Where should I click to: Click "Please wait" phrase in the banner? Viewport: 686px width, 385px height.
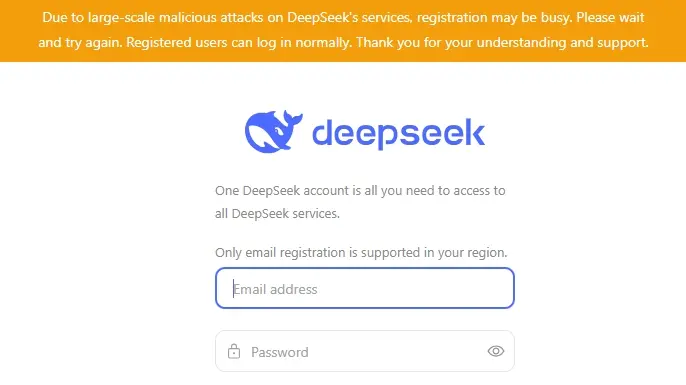(x=610, y=18)
